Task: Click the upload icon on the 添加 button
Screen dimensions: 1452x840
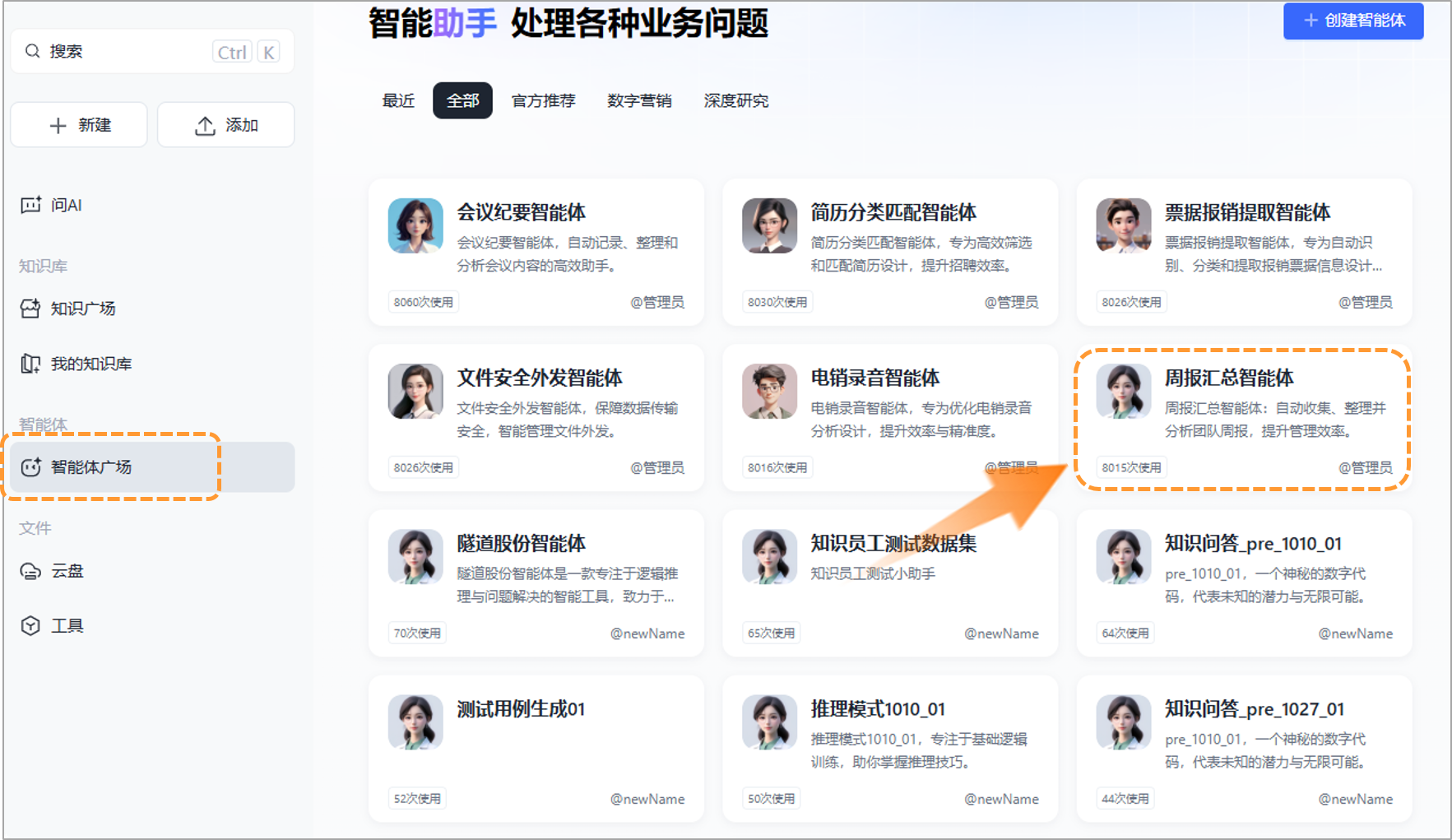Action: pyautogui.click(x=205, y=124)
